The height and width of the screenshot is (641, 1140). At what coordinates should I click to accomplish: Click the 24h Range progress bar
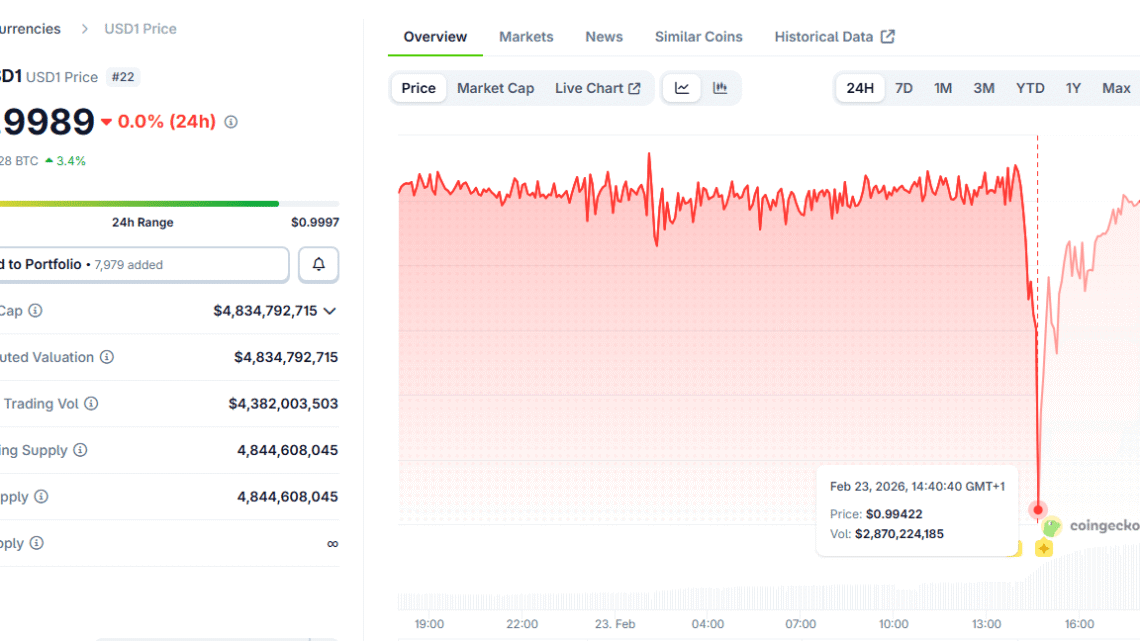140,204
